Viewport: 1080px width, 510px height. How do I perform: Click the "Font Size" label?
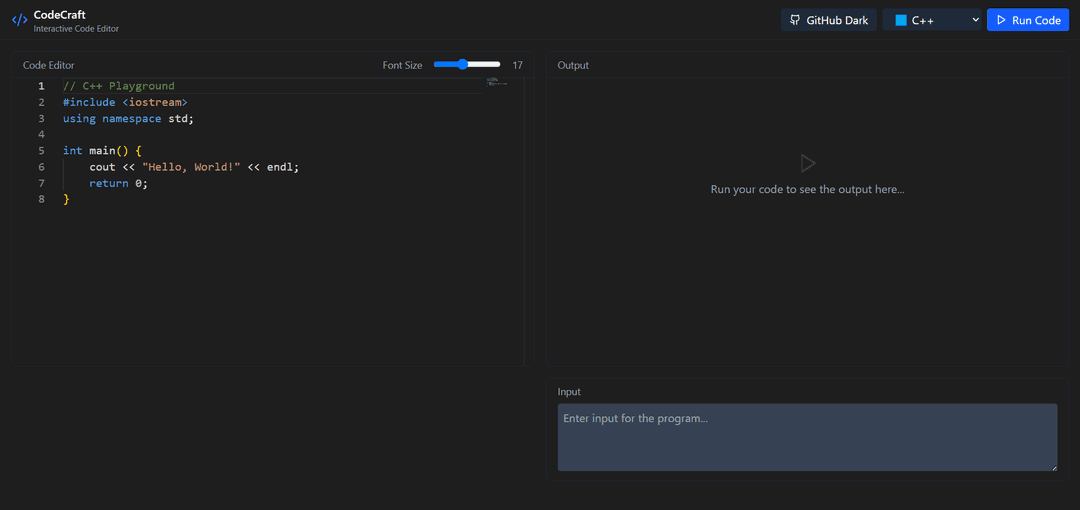point(402,65)
